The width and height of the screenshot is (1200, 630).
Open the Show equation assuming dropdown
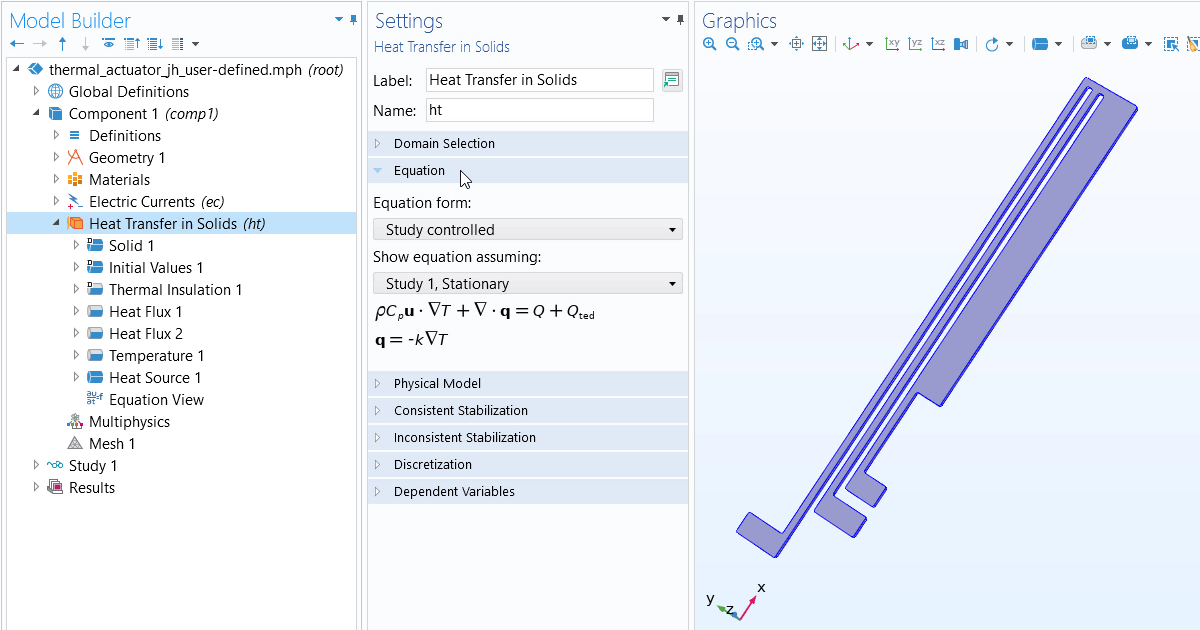(x=527, y=284)
